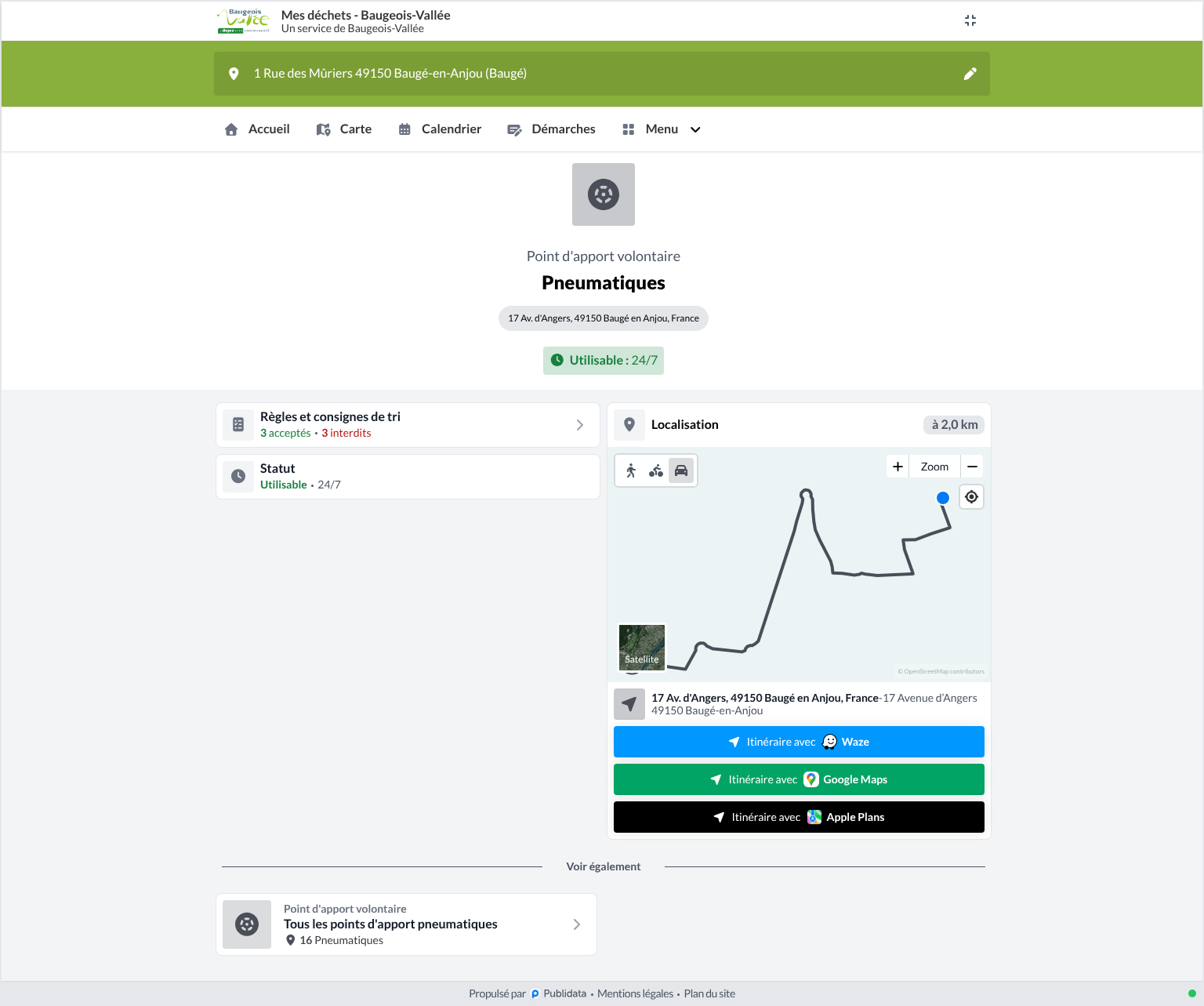Open Tous les points d'apport pneumatiques
1204x1006 pixels.
pyautogui.click(x=406, y=924)
